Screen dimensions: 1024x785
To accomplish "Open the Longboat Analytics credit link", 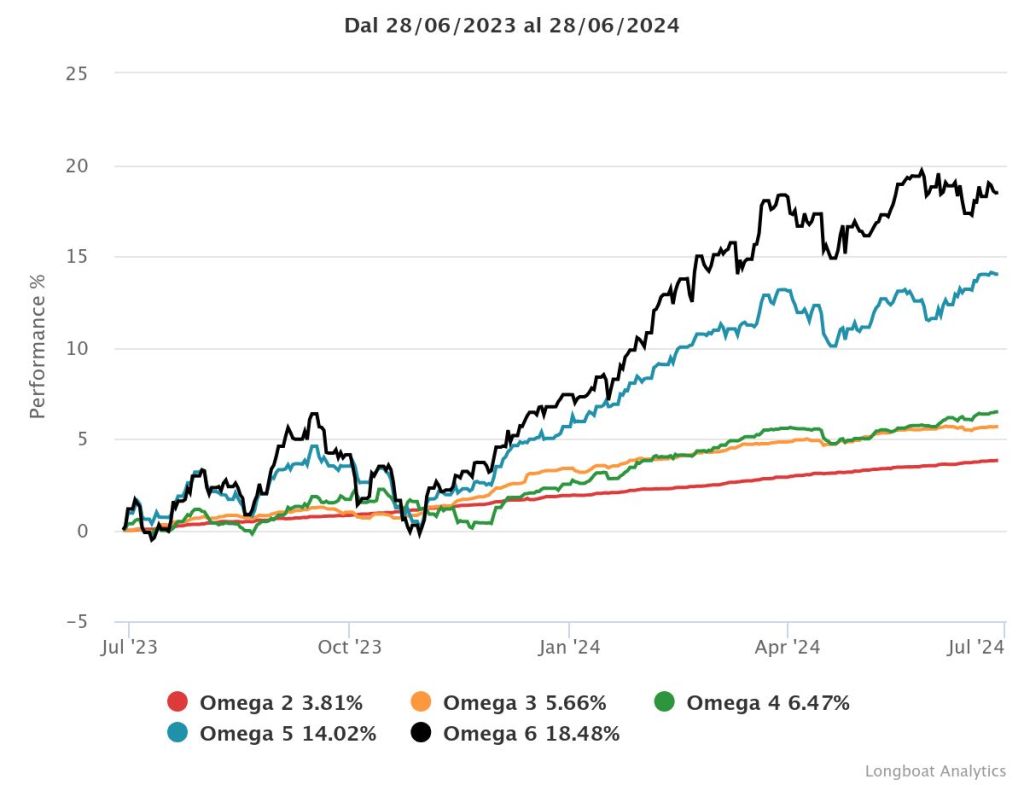I will pyautogui.click(x=935, y=770).
